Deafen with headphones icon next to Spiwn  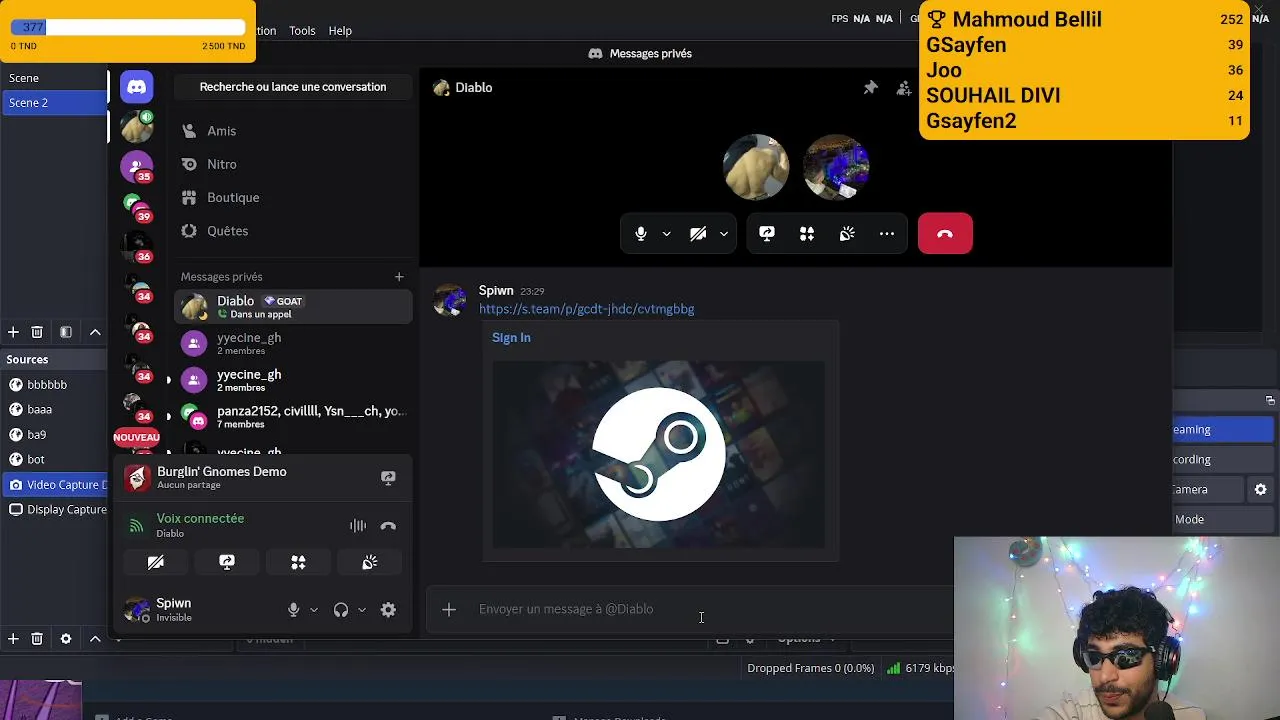[x=341, y=610]
